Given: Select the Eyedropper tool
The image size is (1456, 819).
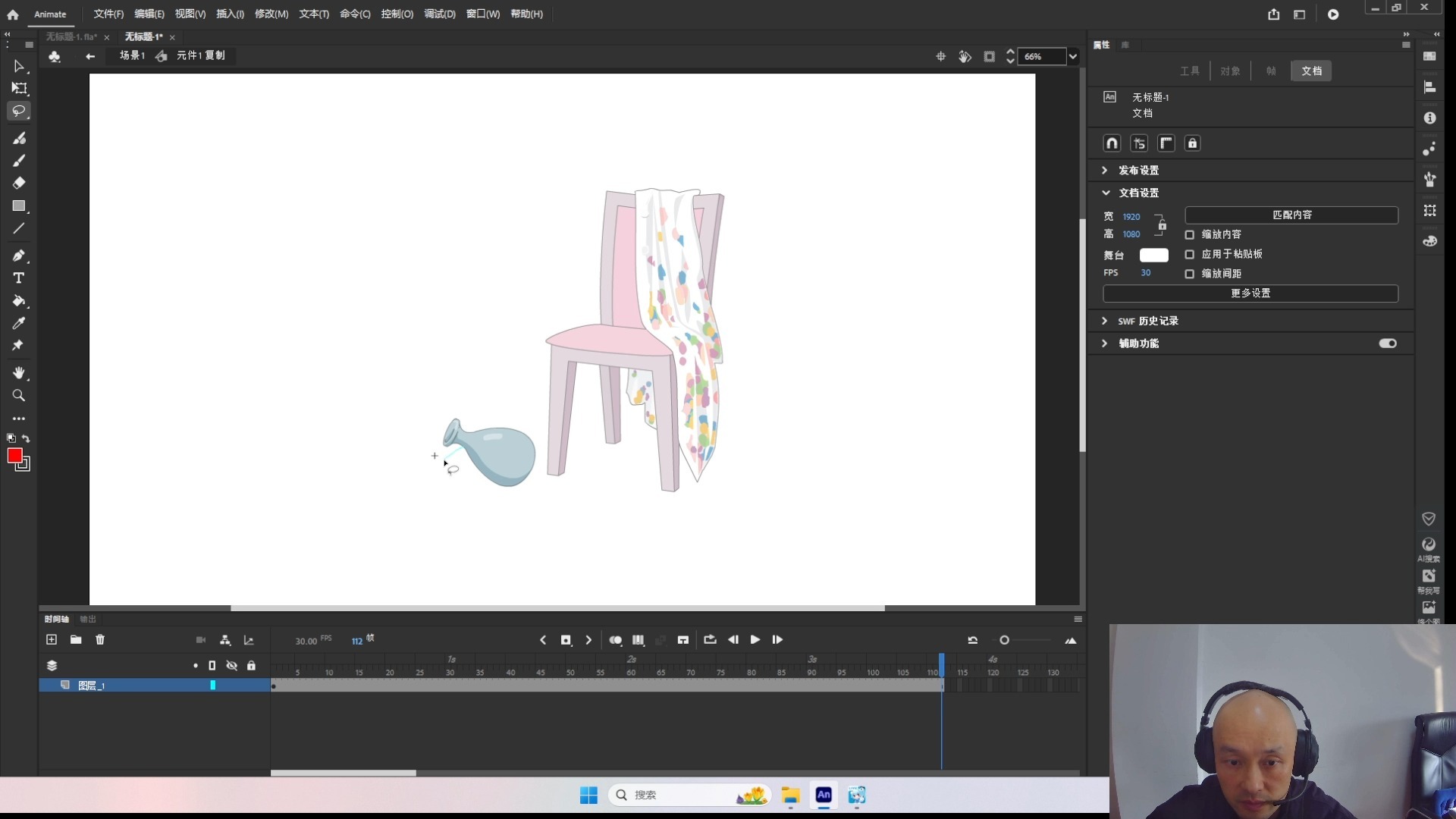Looking at the screenshot, I should click(19, 323).
